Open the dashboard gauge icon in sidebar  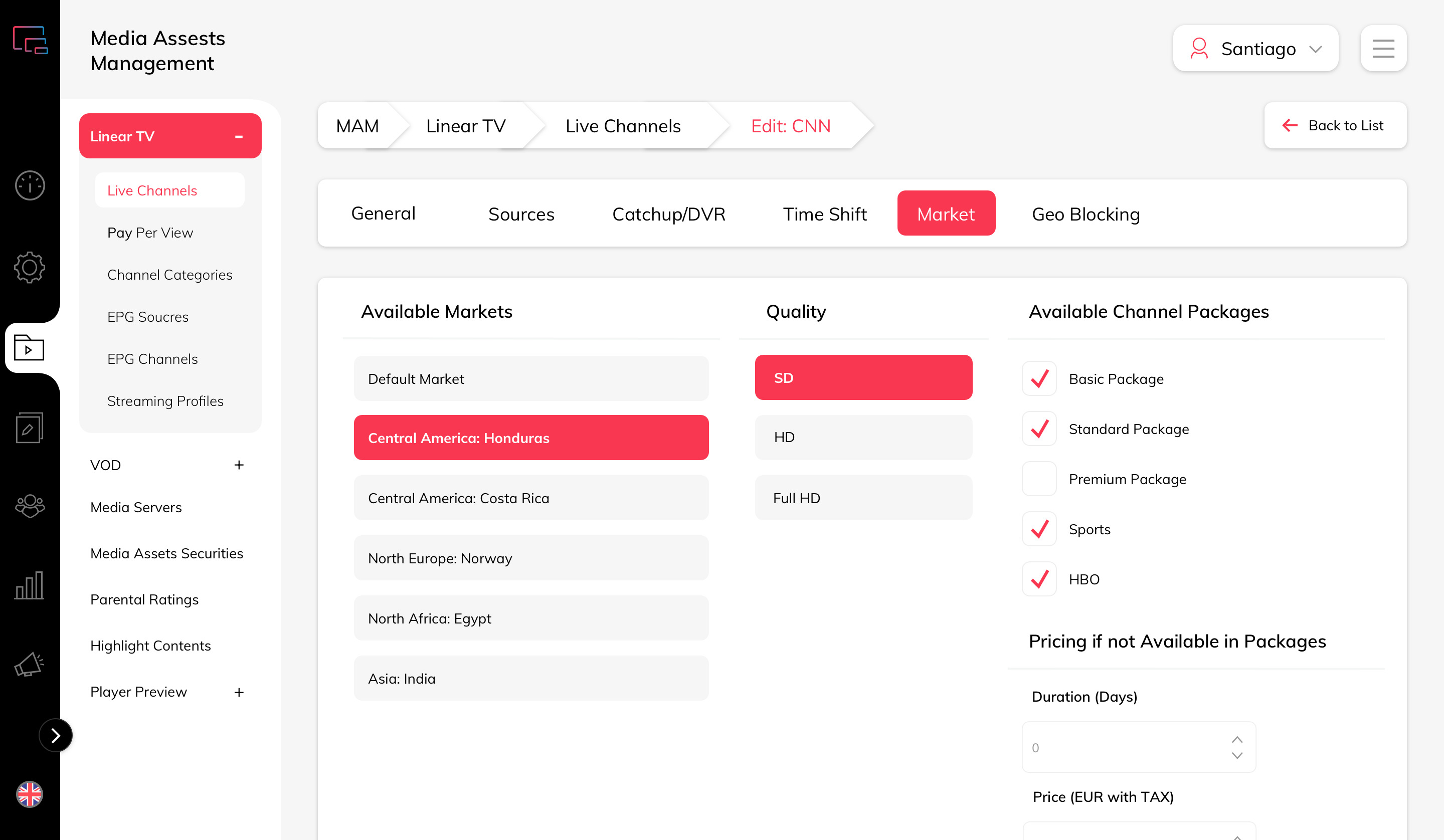coord(30,185)
